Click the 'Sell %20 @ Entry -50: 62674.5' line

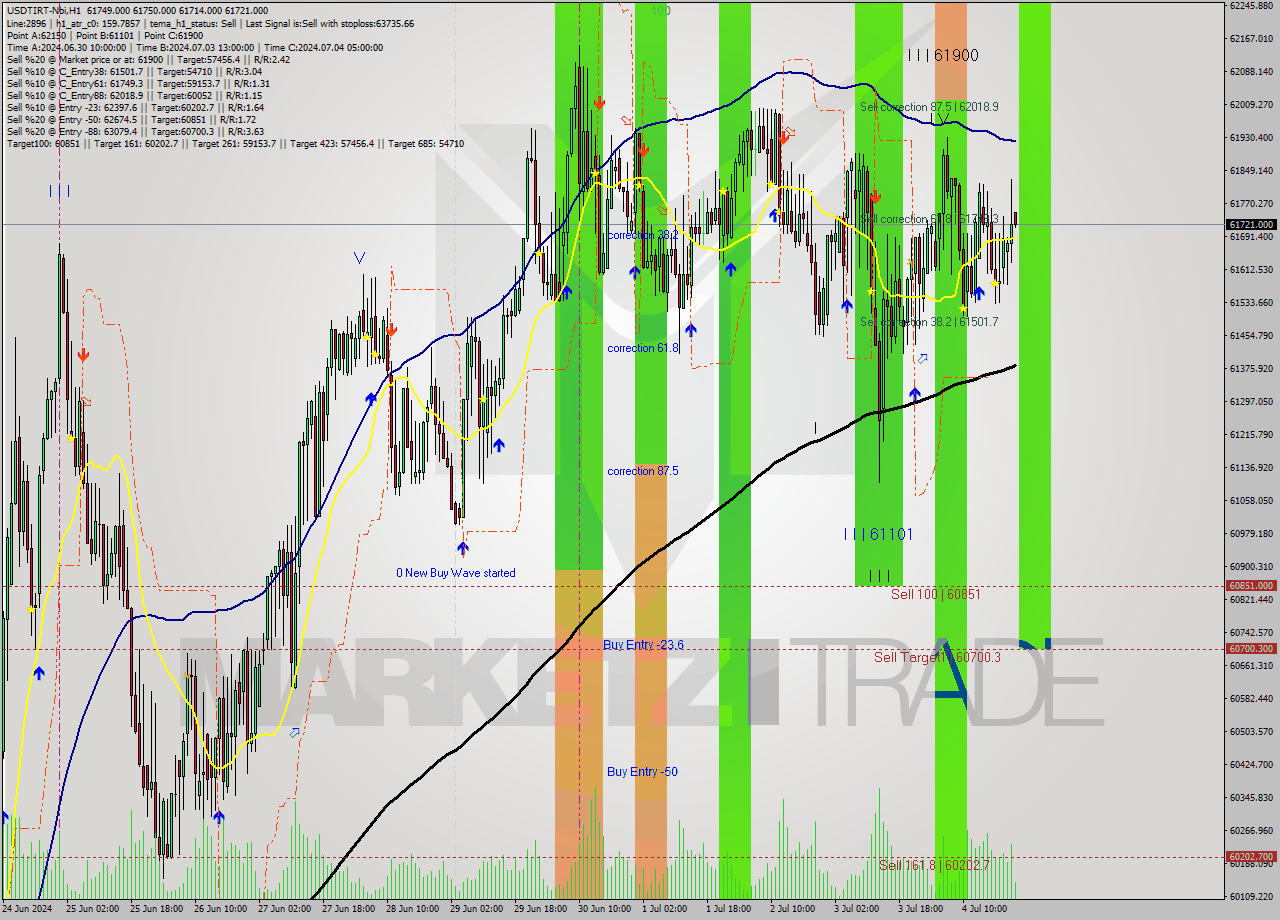pyautogui.click(x=132, y=119)
